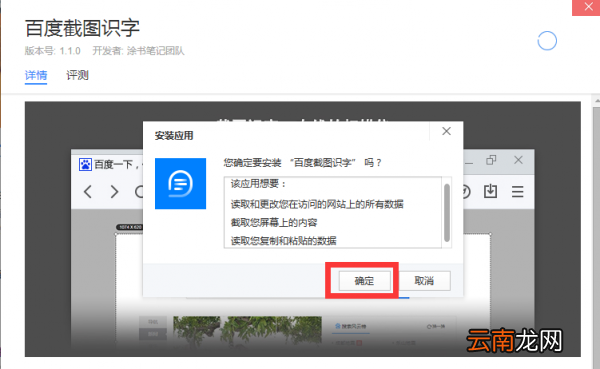Click the 该应用想要 heading text
The height and width of the screenshot is (369, 600).
(258, 184)
